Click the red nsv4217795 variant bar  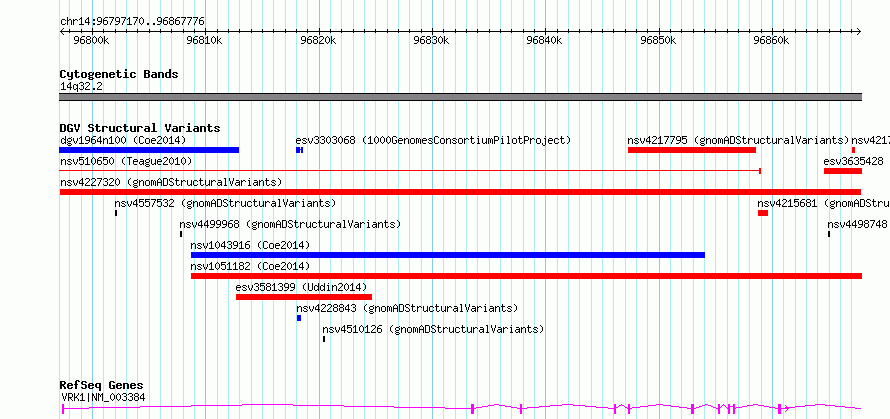691,150
